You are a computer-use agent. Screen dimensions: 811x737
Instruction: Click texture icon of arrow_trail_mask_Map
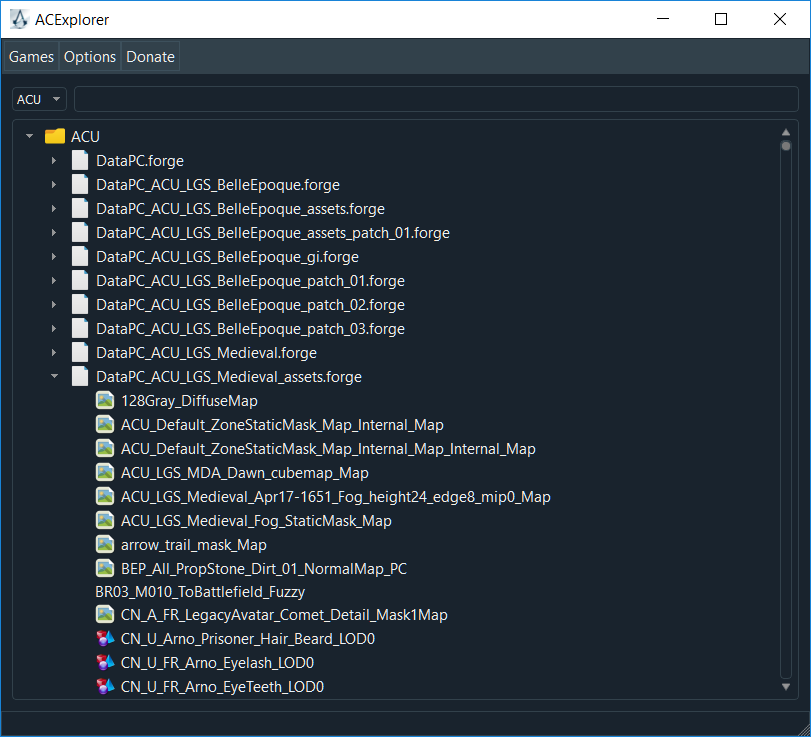105,545
